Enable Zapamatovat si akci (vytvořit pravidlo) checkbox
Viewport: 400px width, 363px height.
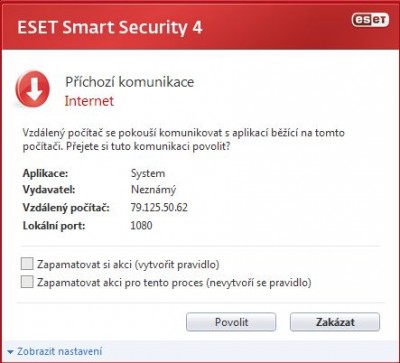pos(27,264)
